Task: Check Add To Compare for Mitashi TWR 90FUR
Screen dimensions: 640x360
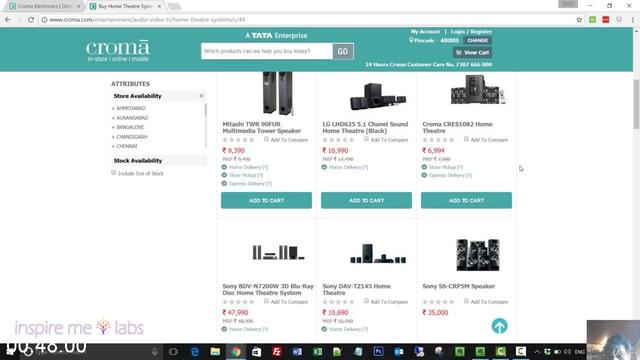Action: point(266,139)
